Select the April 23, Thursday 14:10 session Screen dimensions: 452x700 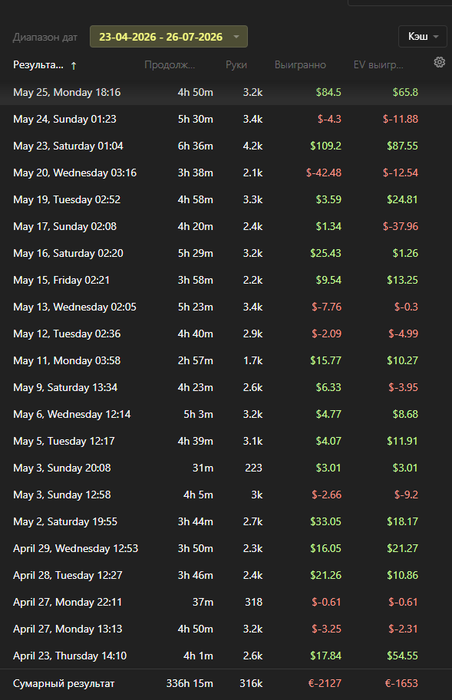coord(226,656)
